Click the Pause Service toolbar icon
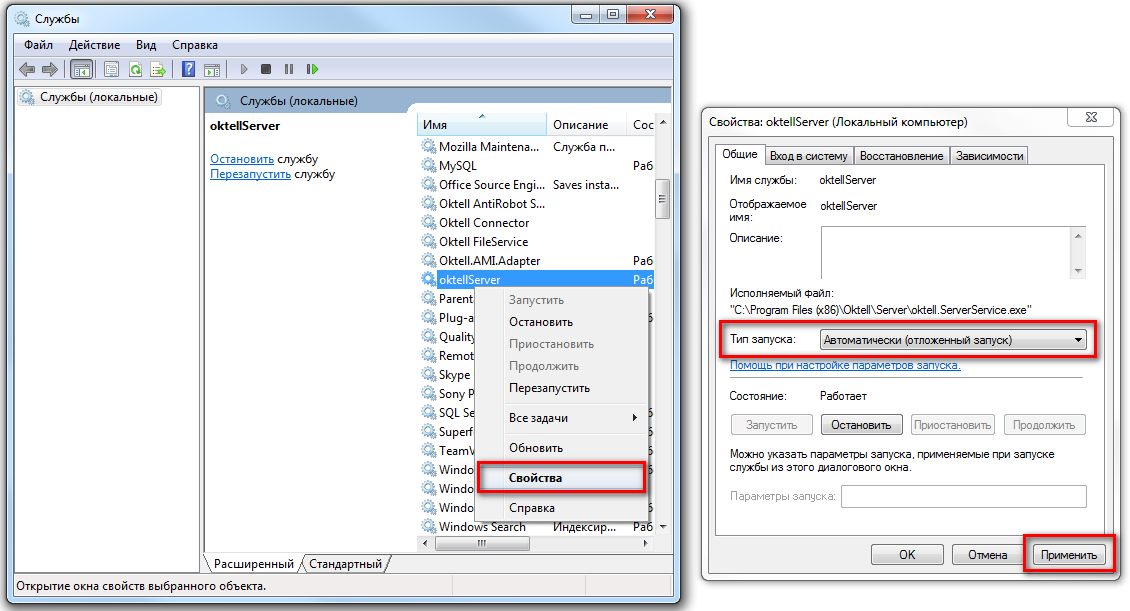The height and width of the screenshot is (611, 1130). 289,69
